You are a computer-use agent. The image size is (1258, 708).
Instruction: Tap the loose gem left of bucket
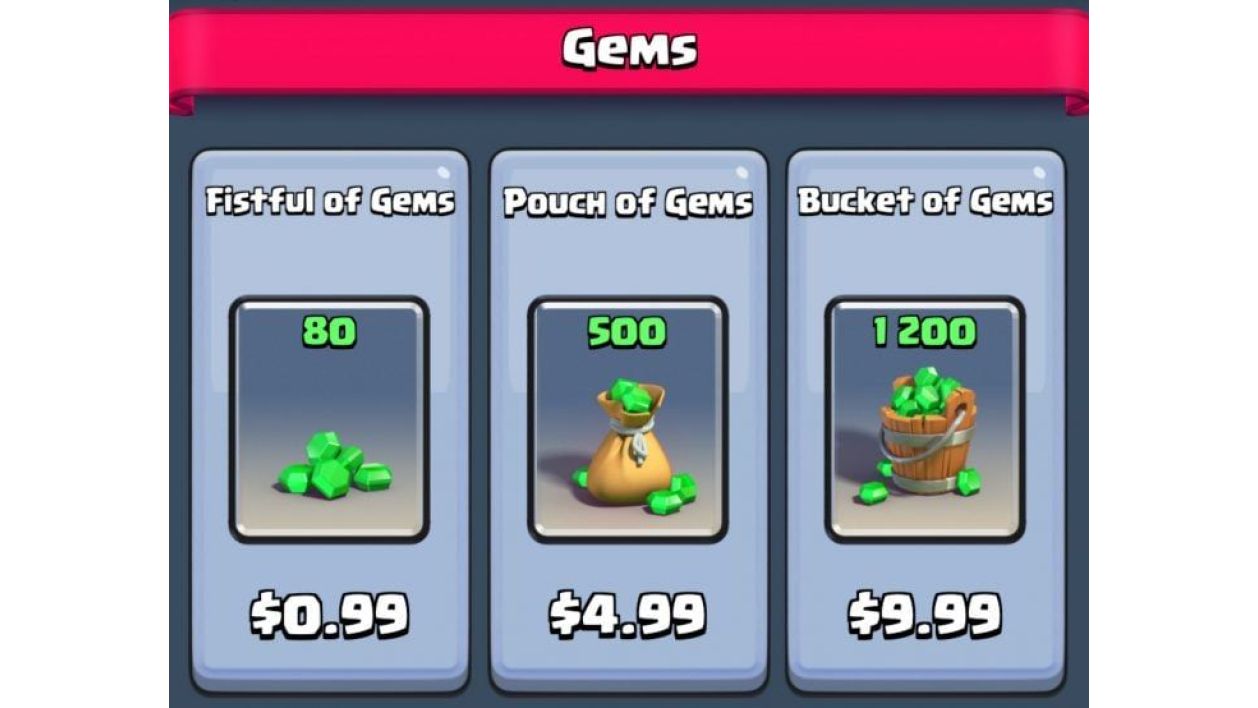(874, 492)
